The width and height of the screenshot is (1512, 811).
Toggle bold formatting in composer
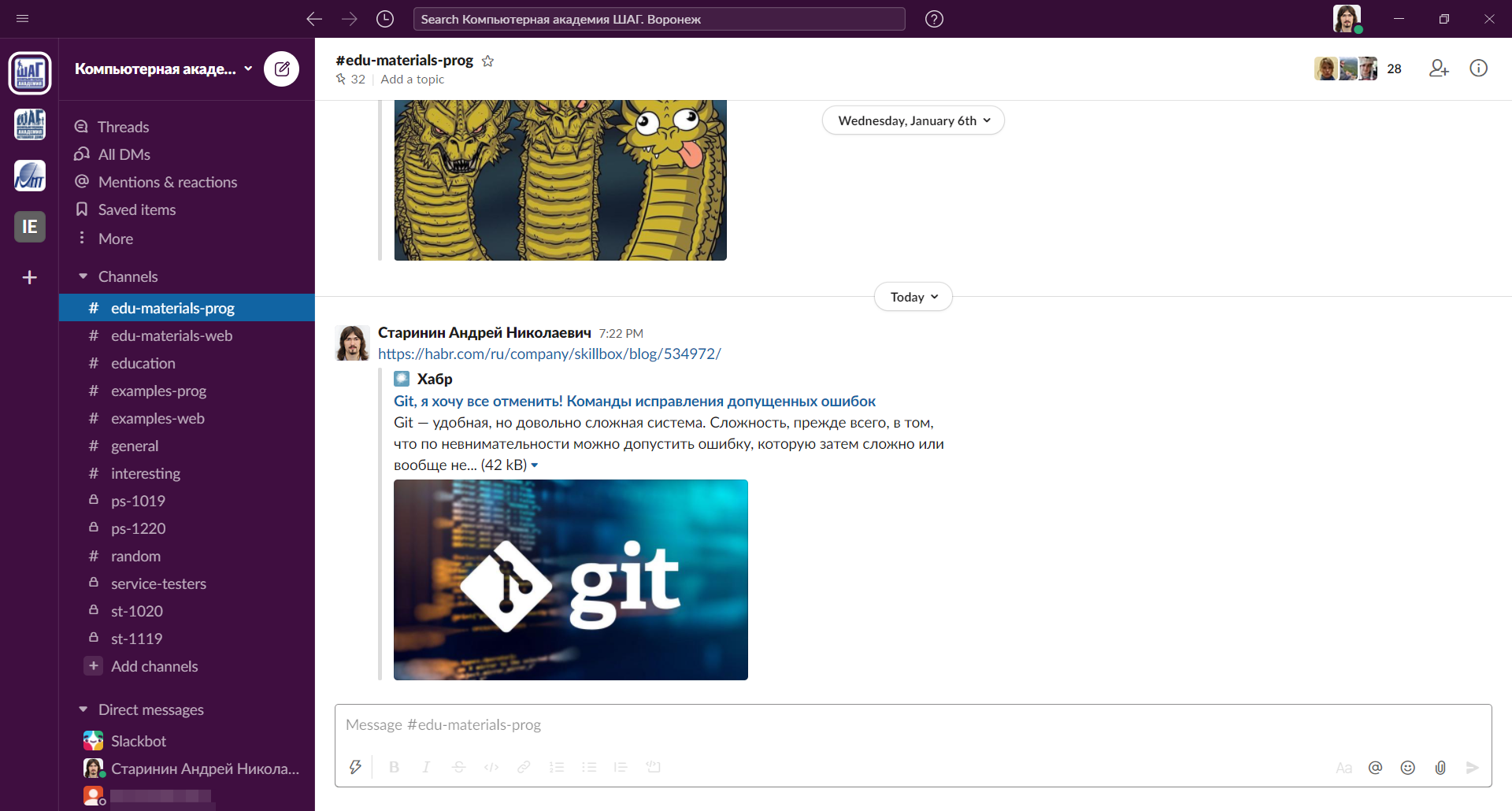pos(395,767)
